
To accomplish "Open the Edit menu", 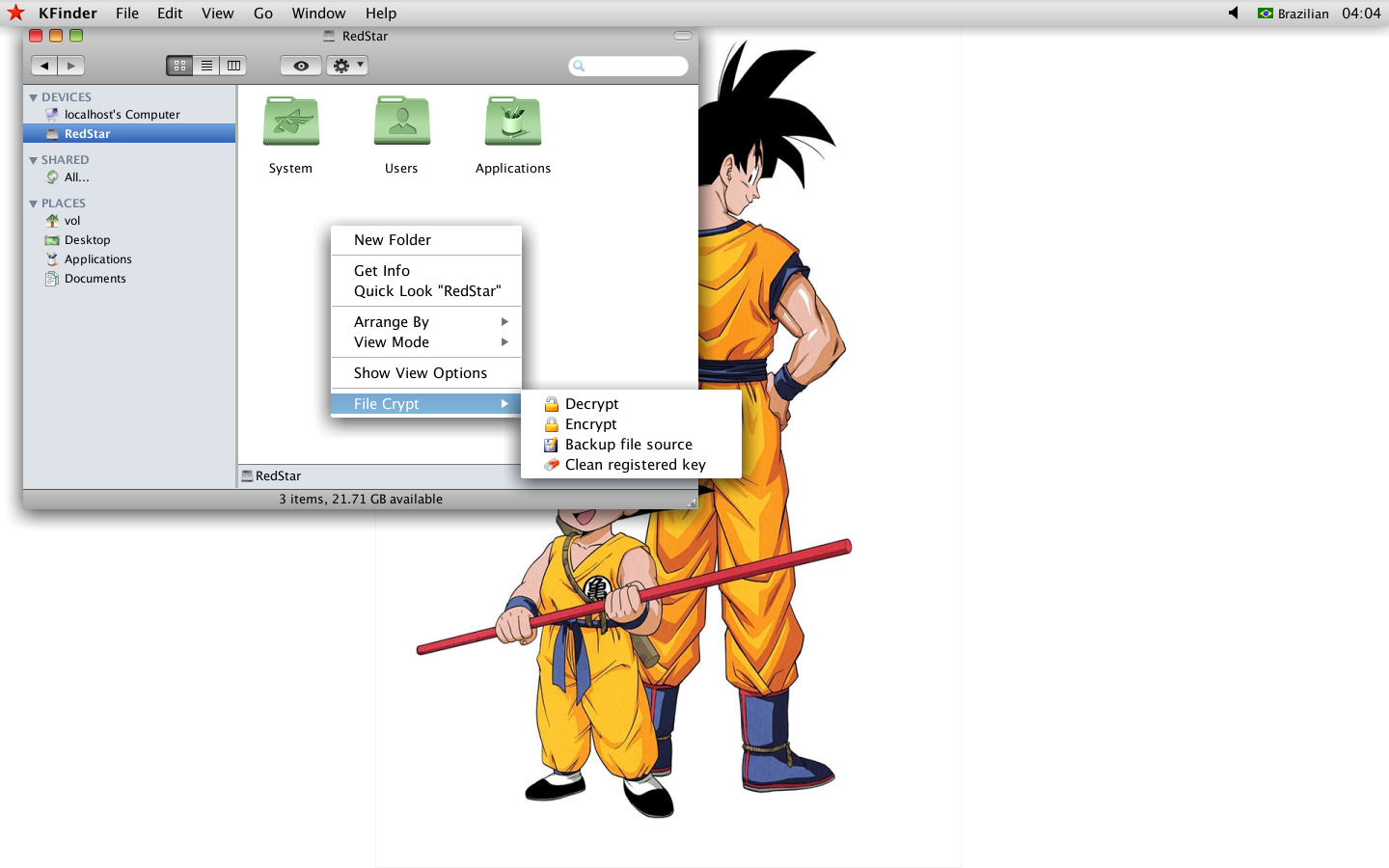I will point(170,14).
